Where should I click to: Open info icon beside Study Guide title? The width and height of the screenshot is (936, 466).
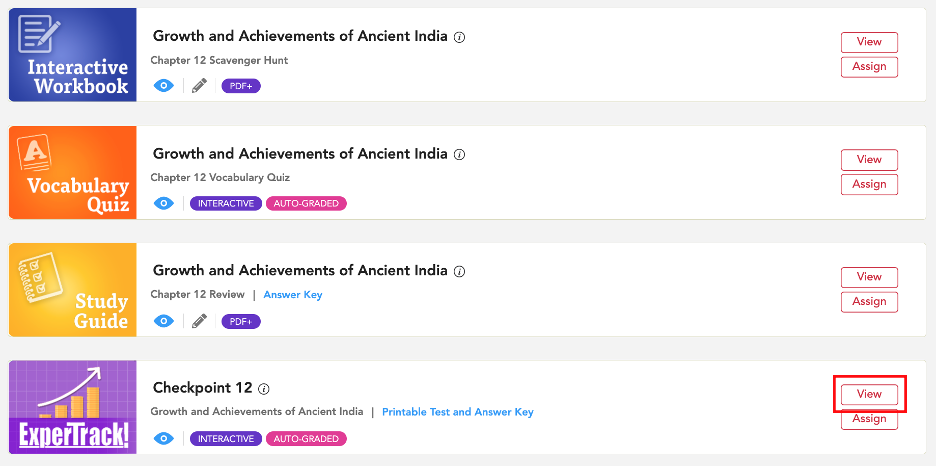(459, 271)
